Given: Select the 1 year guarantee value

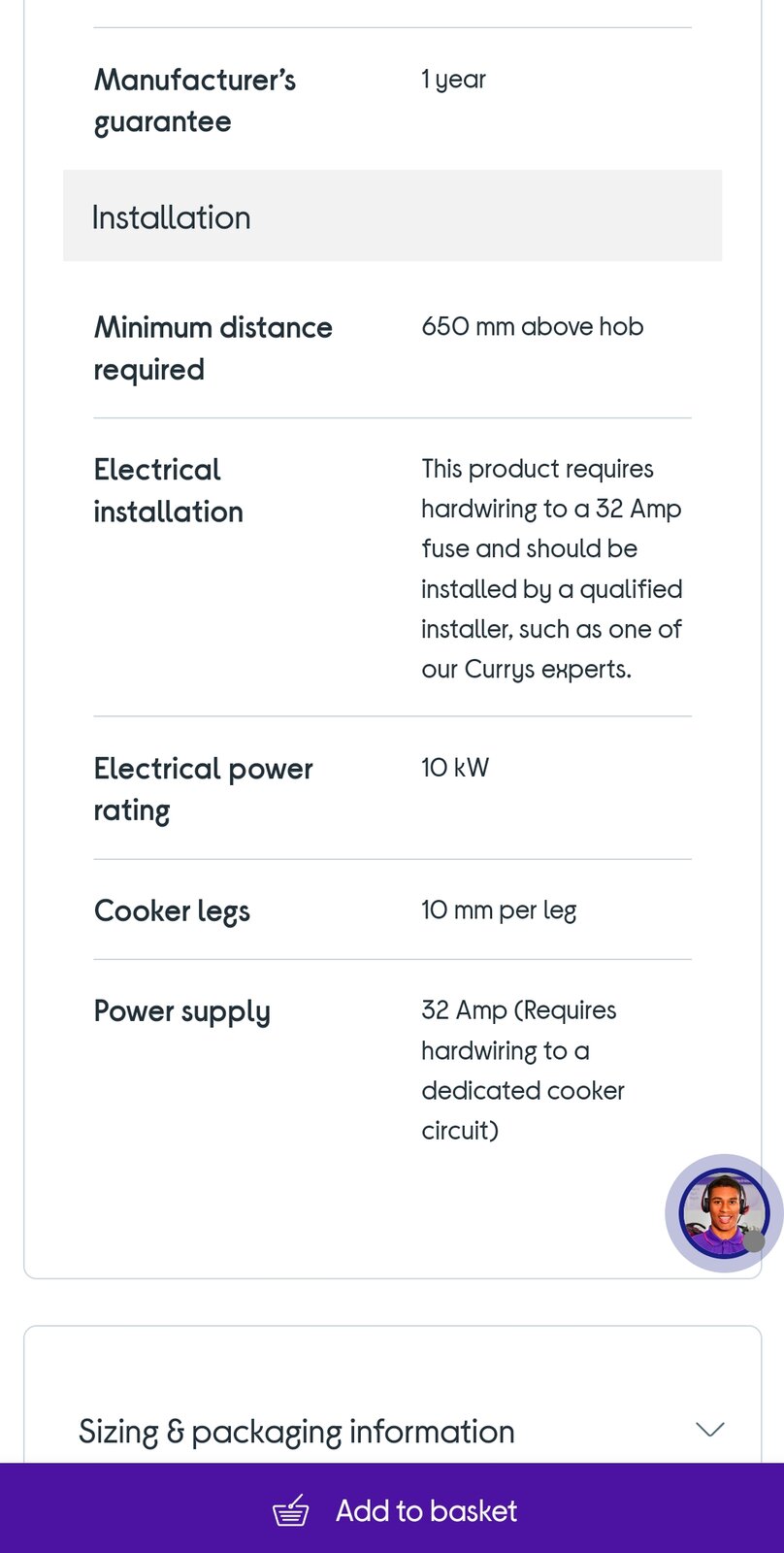Looking at the screenshot, I should [x=453, y=80].
